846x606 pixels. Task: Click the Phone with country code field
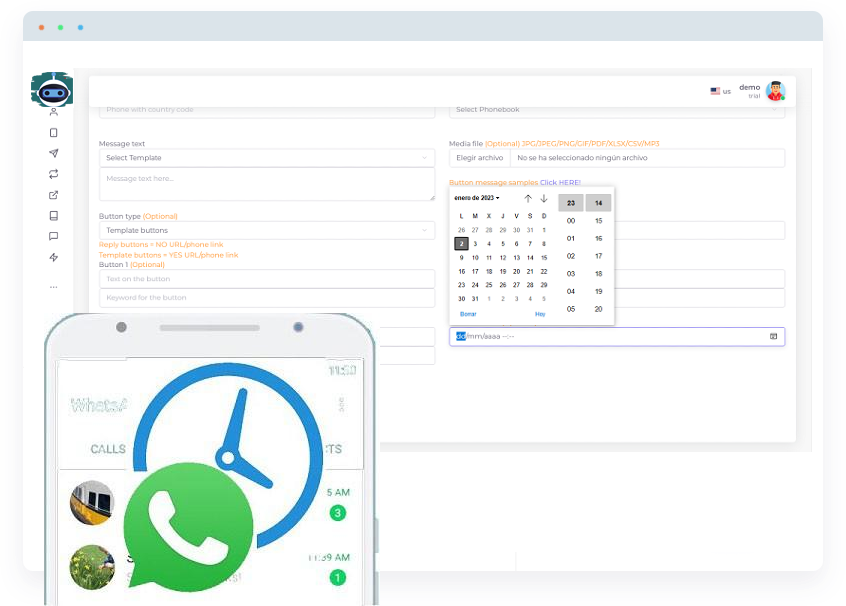(267, 110)
